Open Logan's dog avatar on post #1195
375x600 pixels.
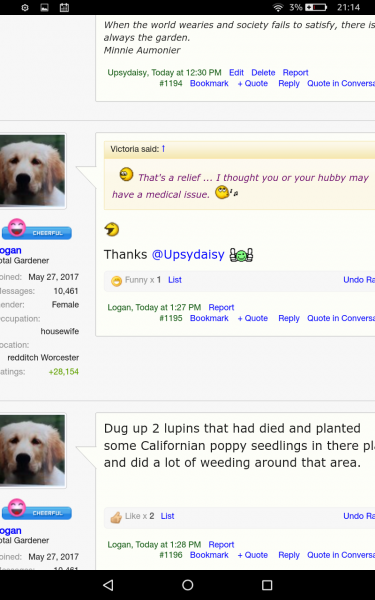[x=33, y=171]
